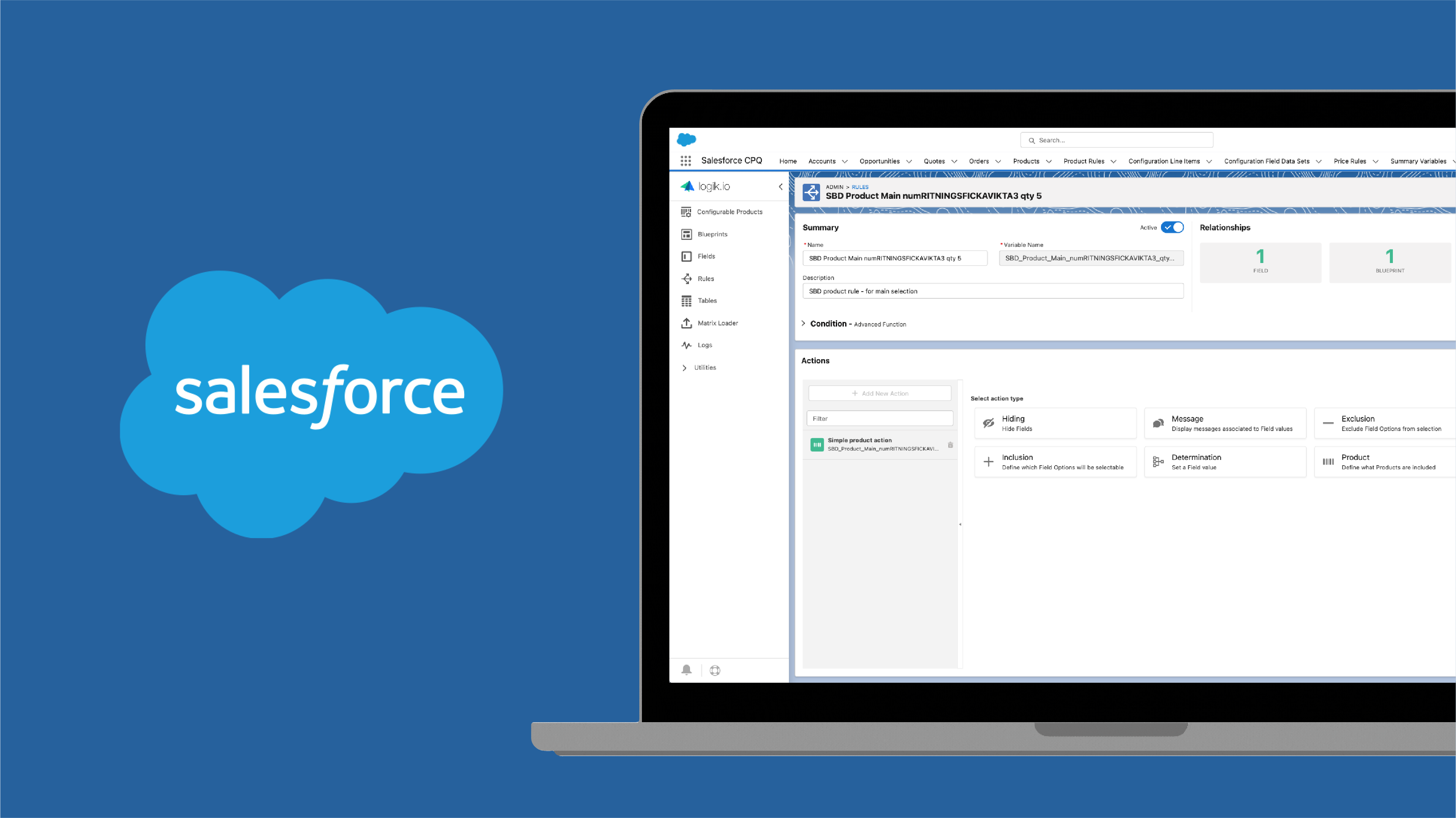Select the Message action type
Image resolution: width=1456 pixels, height=818 pixels.
pos(1225,423)
